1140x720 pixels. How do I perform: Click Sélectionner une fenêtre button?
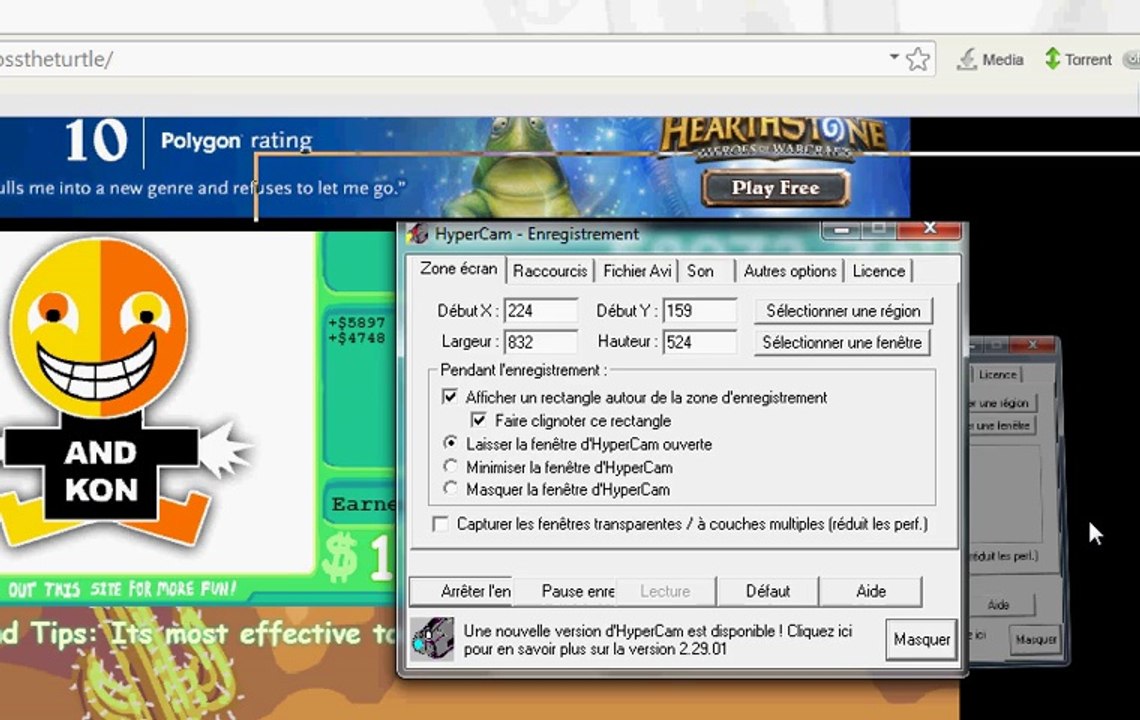843,342
